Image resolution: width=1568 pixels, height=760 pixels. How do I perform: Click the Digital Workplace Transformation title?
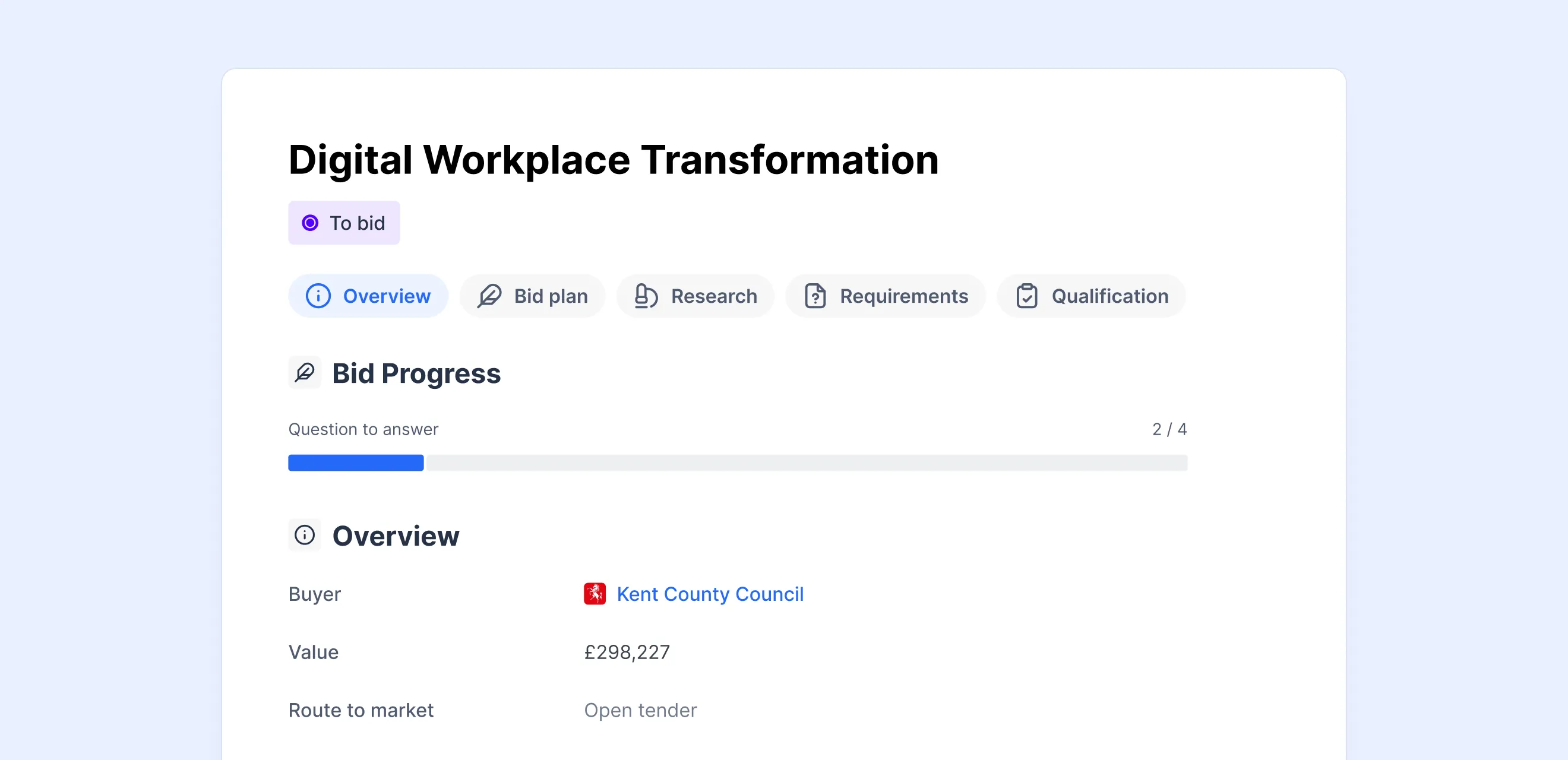pyautogui.click(x=614, y=160)
